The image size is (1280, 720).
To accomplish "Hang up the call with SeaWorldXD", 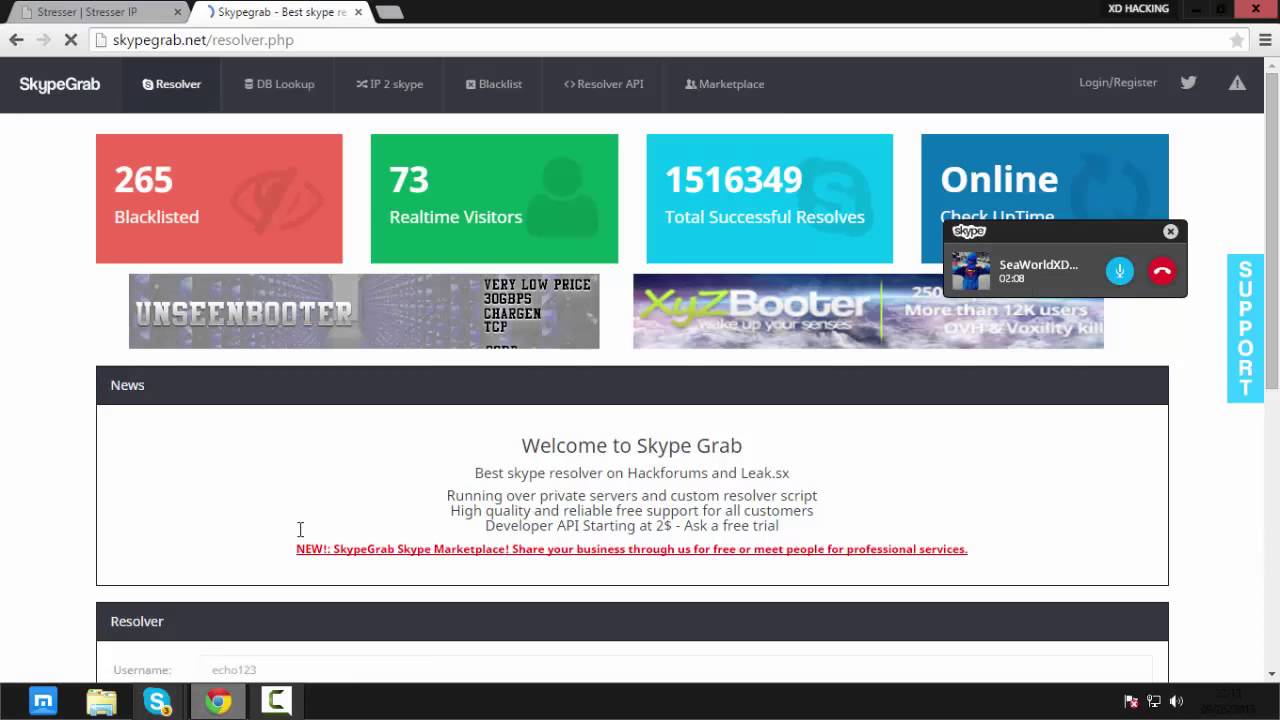I will point(1162,271).
